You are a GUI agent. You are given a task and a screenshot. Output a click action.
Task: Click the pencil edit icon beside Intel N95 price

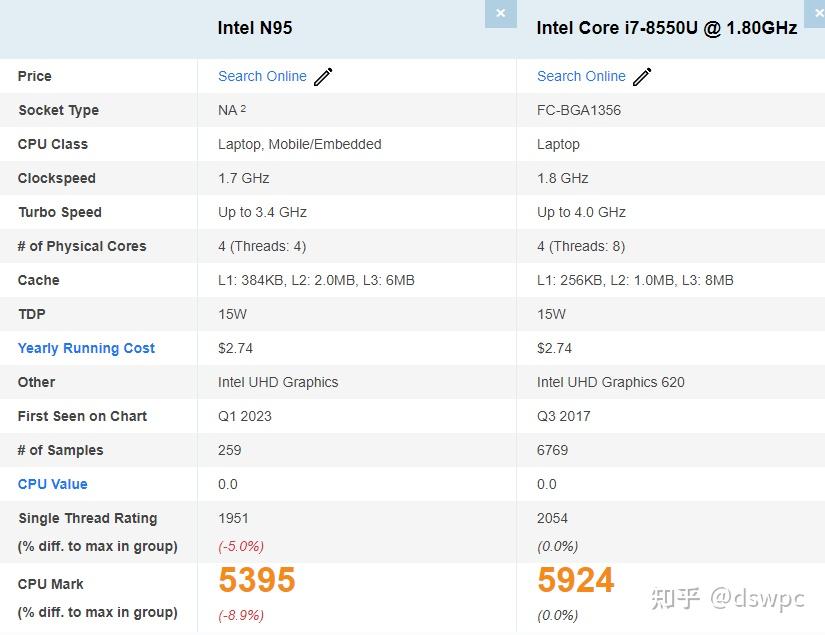coord(322,75)
